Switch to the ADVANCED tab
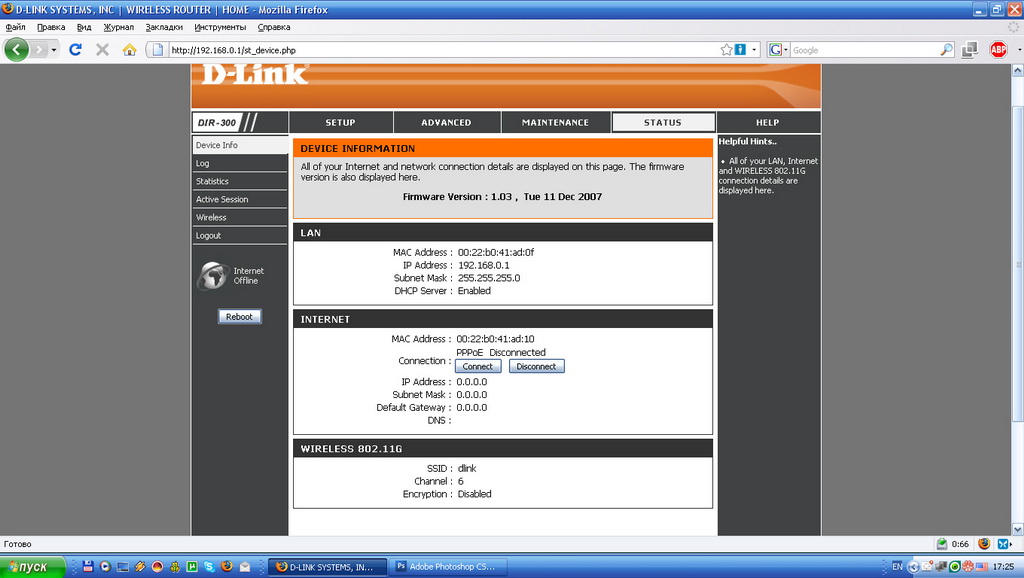Viewport: 1024px width, 578px height. coord(446,122)
